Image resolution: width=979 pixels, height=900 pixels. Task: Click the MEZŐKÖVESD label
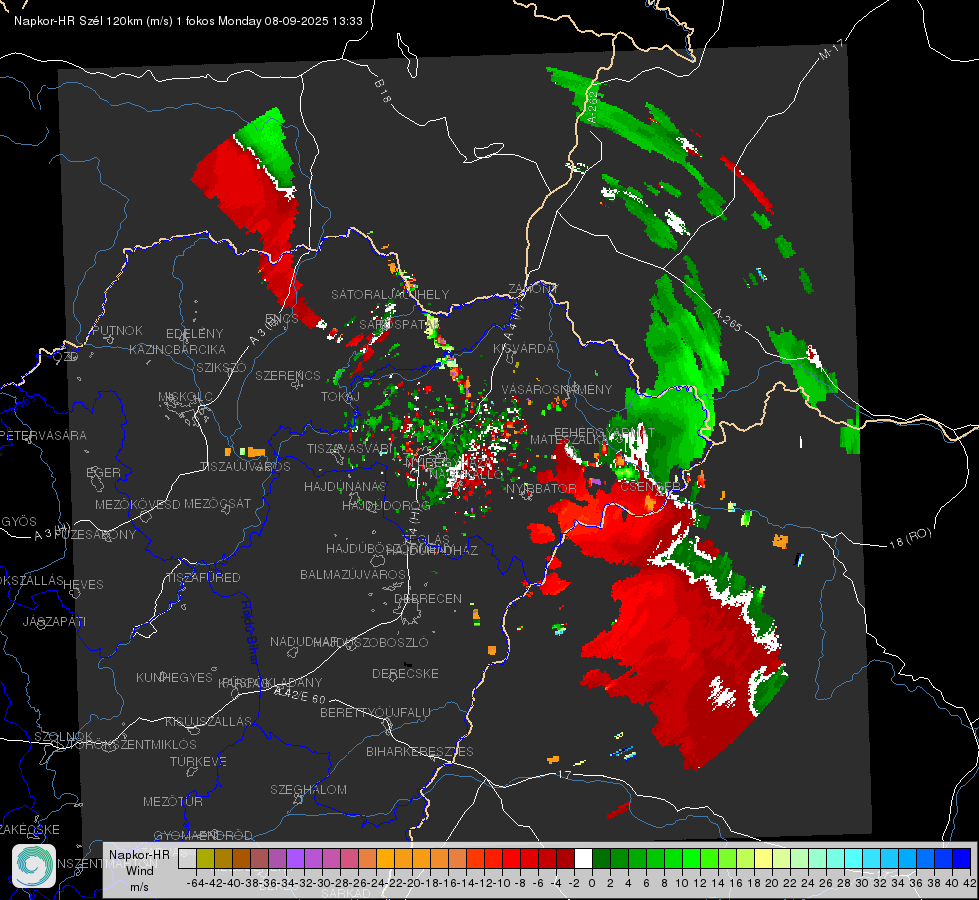(137, 504)
